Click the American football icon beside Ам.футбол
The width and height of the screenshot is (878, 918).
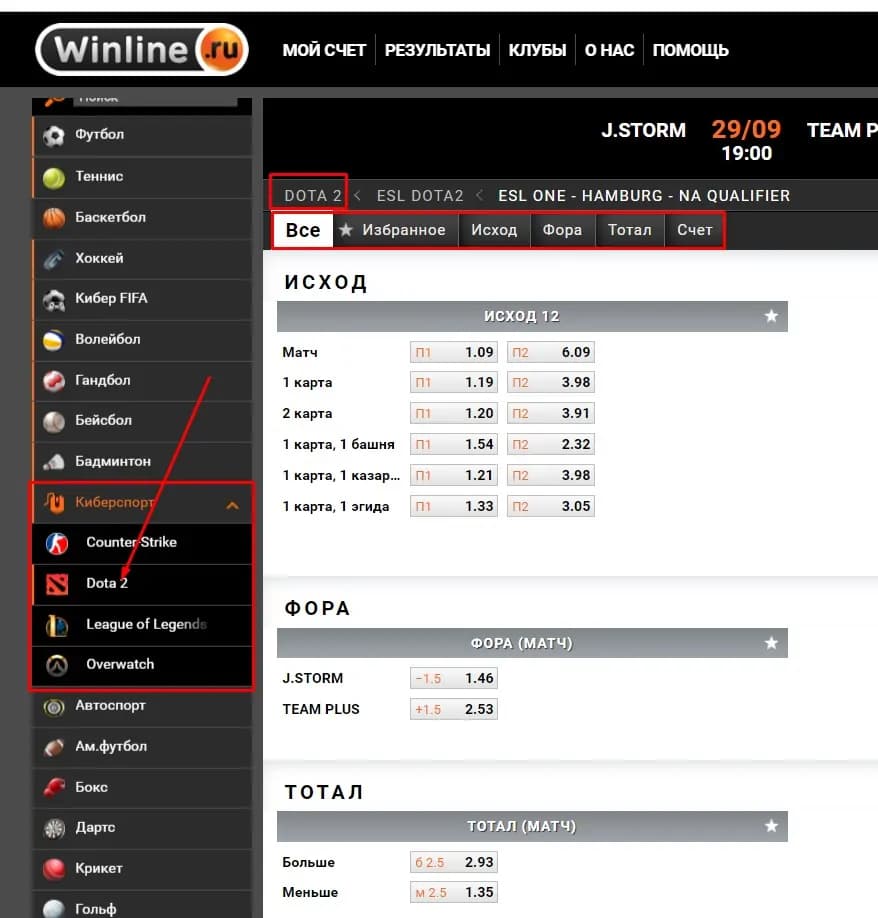click(x=54, y=748)
